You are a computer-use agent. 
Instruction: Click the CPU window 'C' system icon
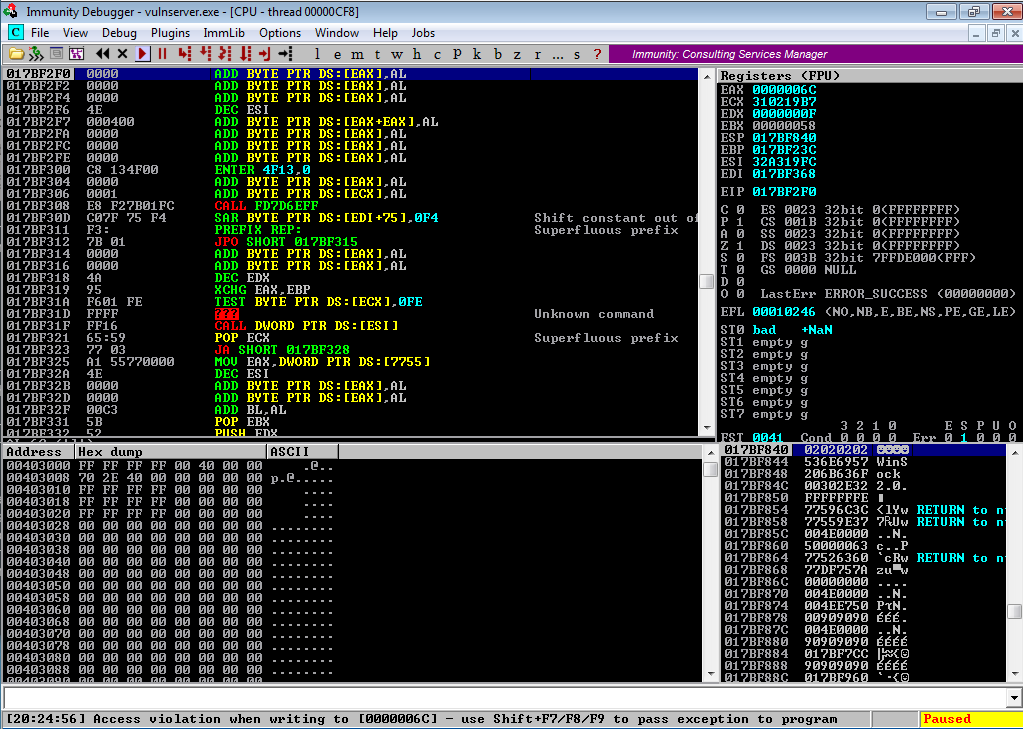[16, 33]
